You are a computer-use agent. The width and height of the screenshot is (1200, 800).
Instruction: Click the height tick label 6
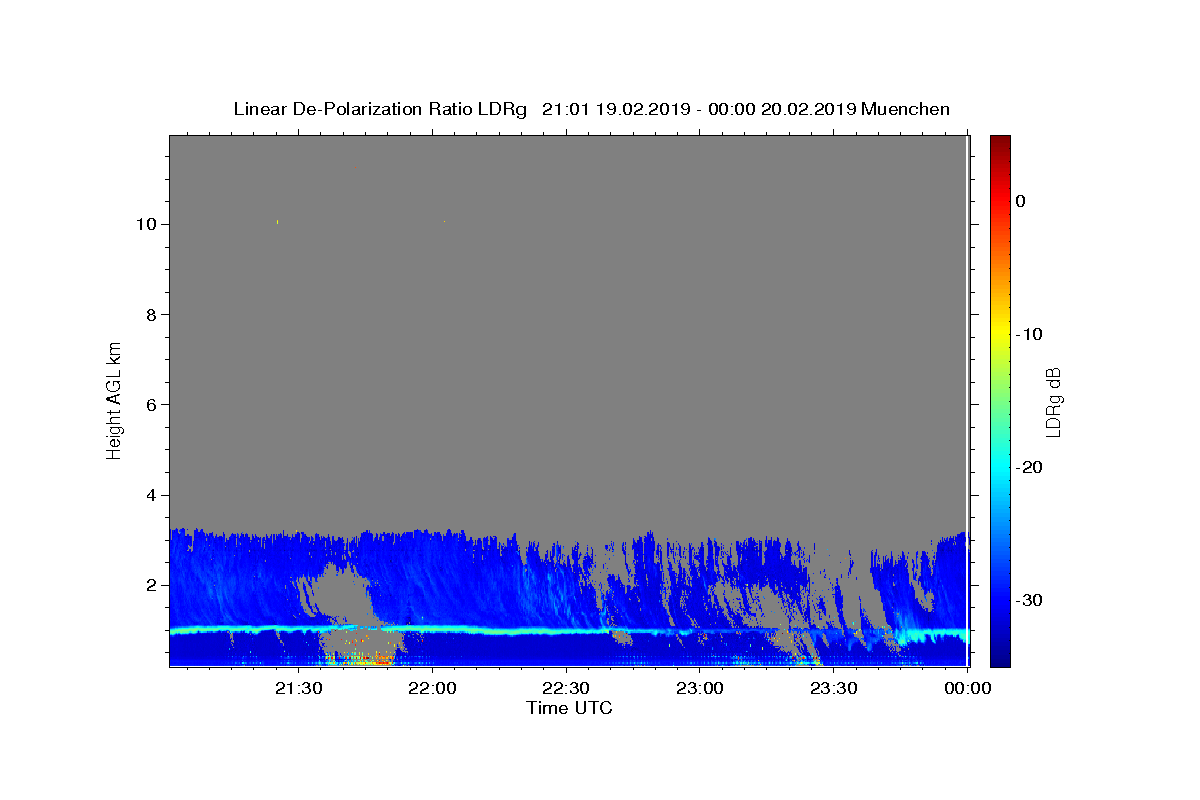coord(152,404)
